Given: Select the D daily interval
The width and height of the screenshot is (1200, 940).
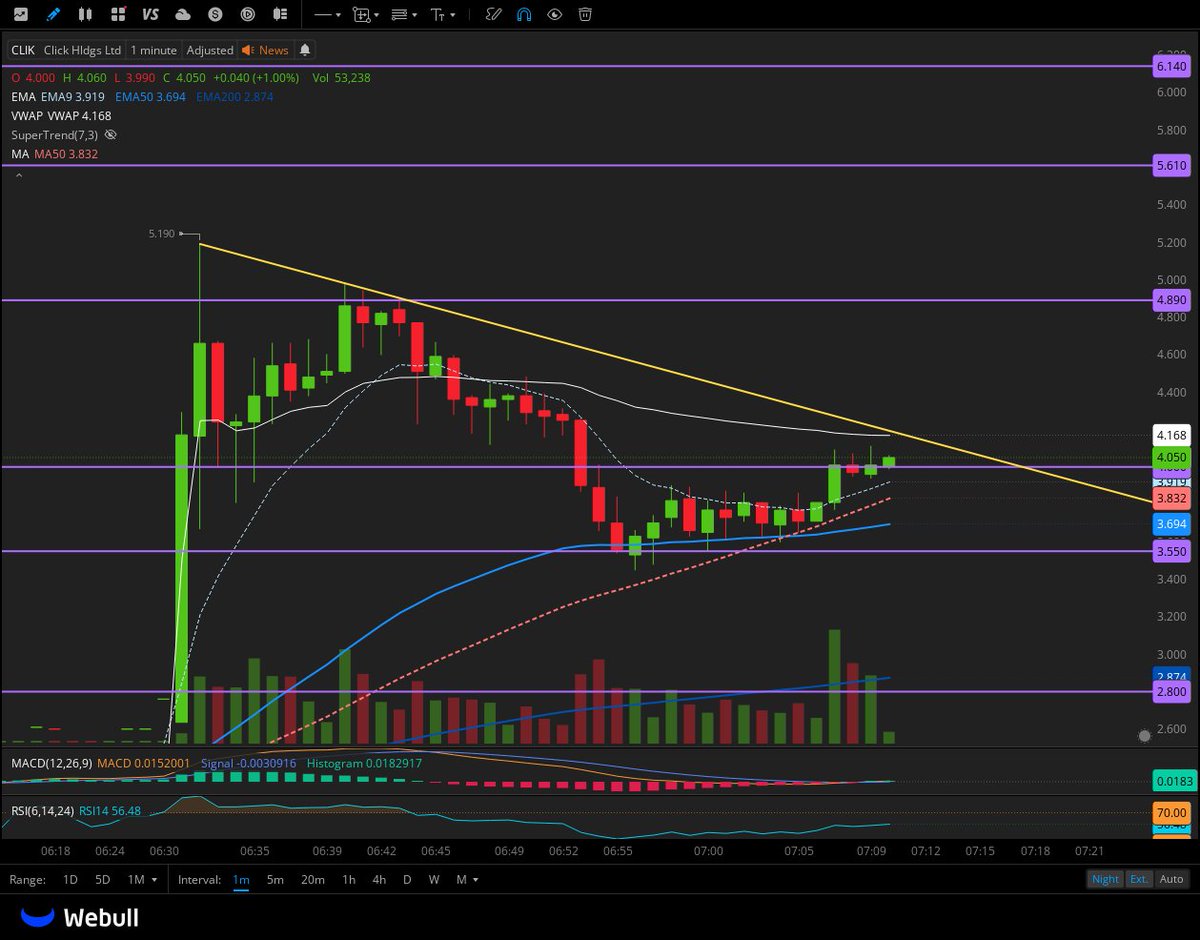Looking at the screenshot, I should tap(407, 880).
